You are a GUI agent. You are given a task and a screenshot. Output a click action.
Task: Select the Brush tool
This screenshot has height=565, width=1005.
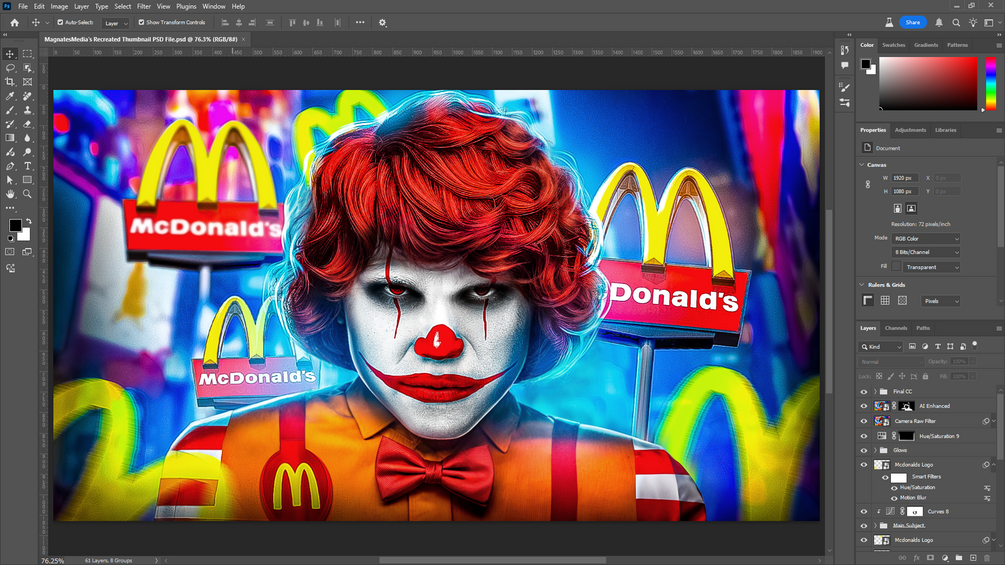(x=10, y=110)
